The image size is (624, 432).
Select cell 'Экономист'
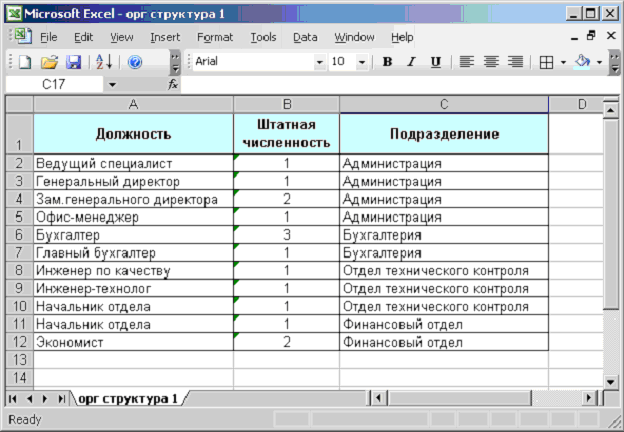point(133,342)
